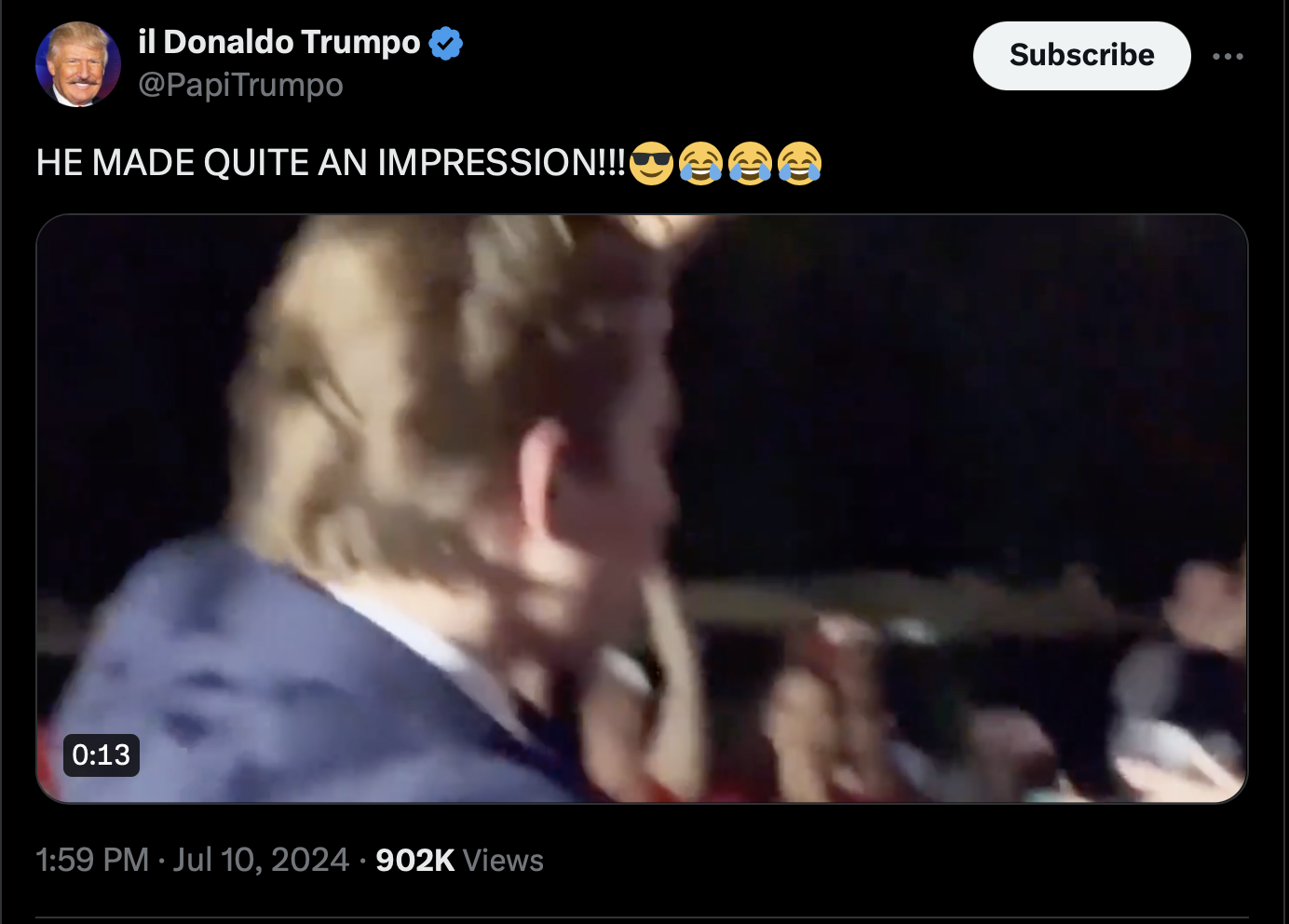Click the word IMPRESSION!!! in the tweet
This screenshot has height=924, width=1289.
tap(501, 163)
